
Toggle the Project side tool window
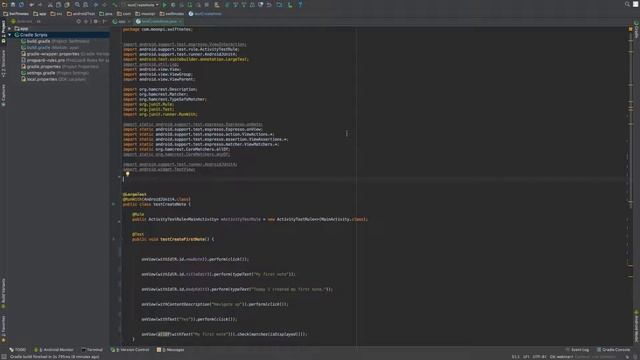coord(3,32)
